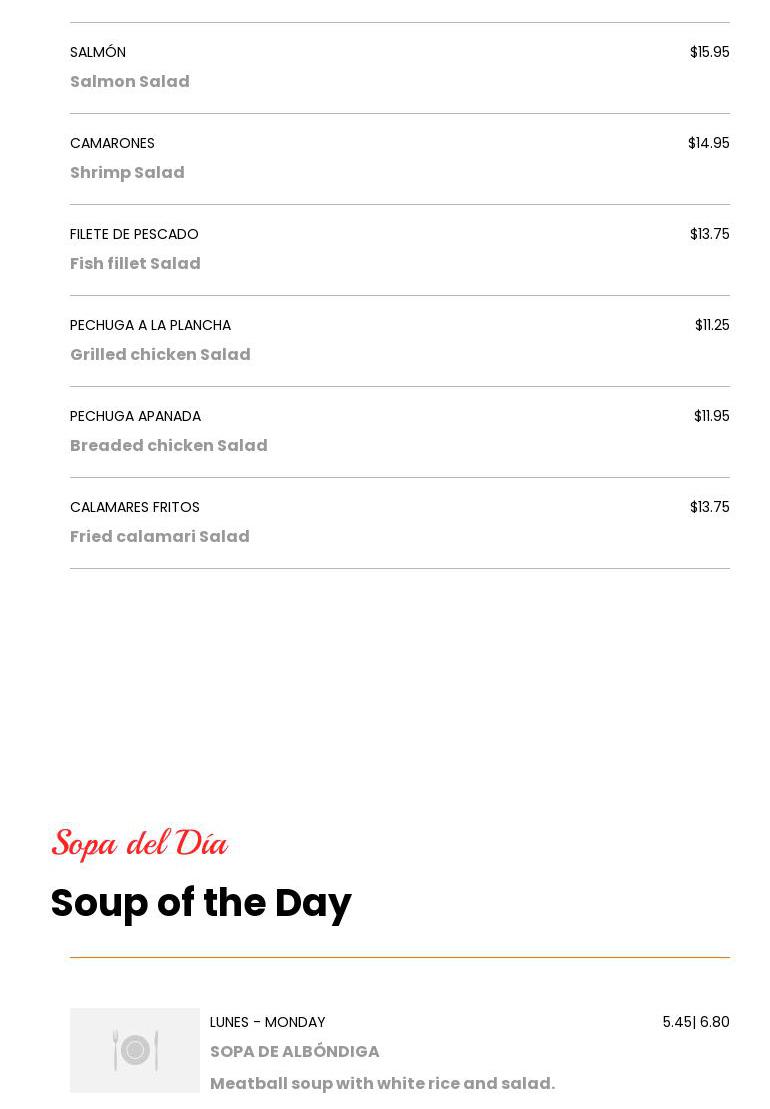
Task: Click the Sopa del Día script heading
Action: coord(140,844)
